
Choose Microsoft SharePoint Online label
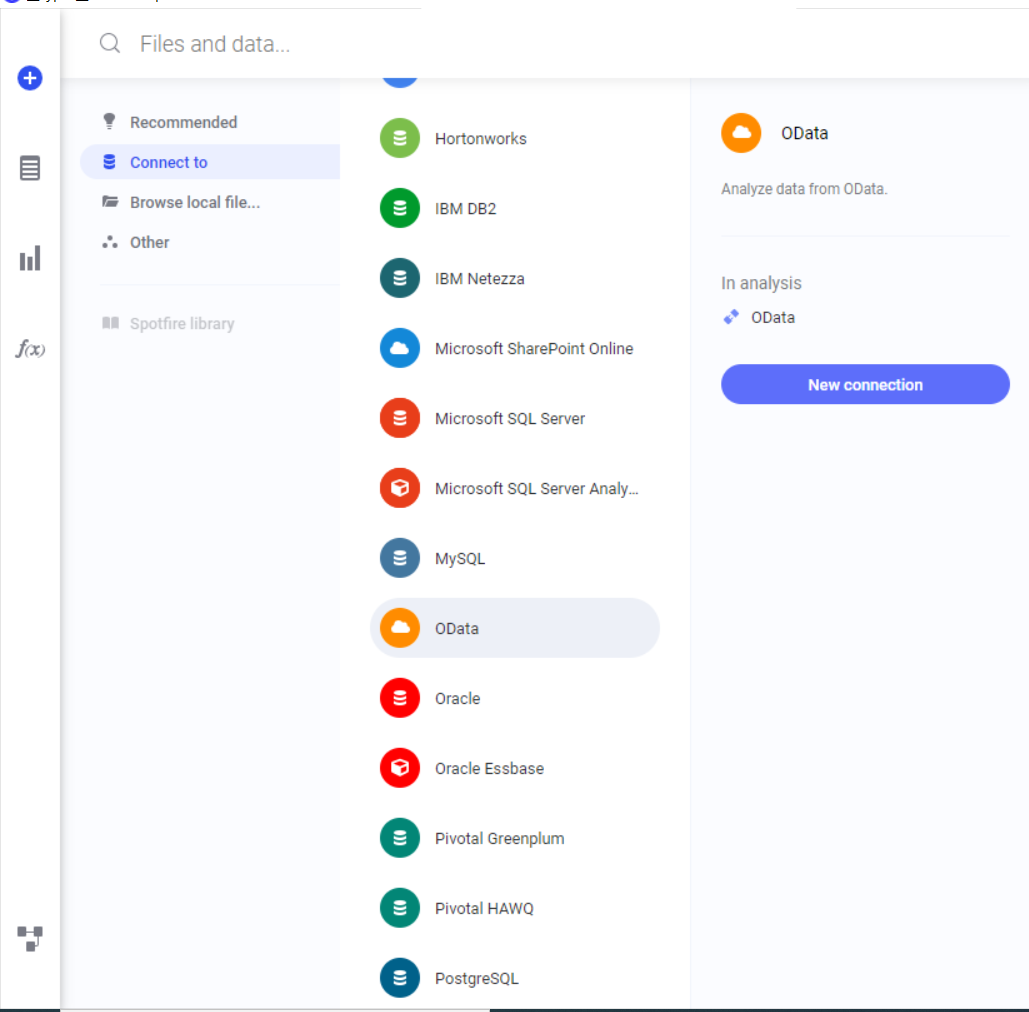point(534,348)
